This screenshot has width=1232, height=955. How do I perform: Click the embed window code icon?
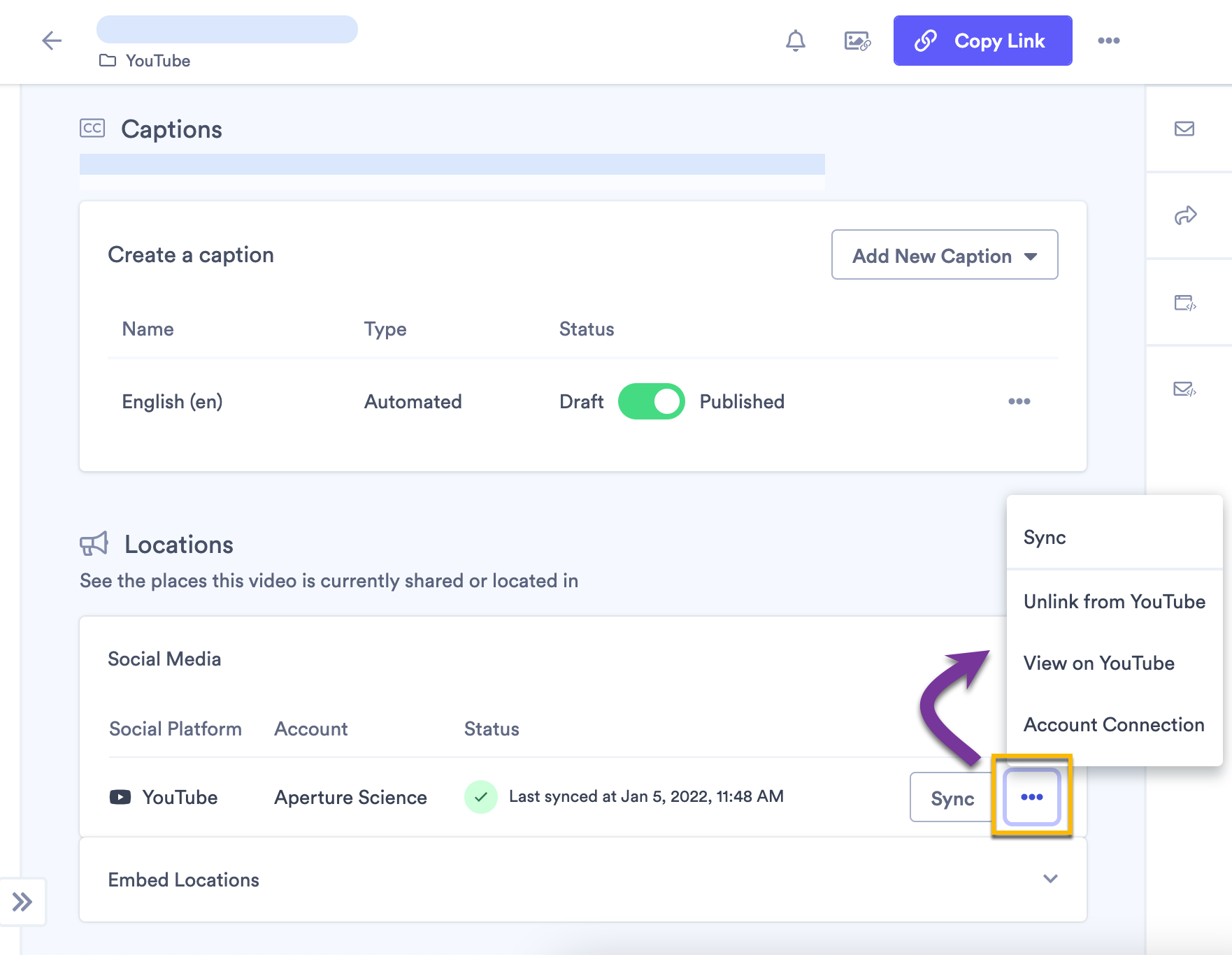[x=1185, y=303]
